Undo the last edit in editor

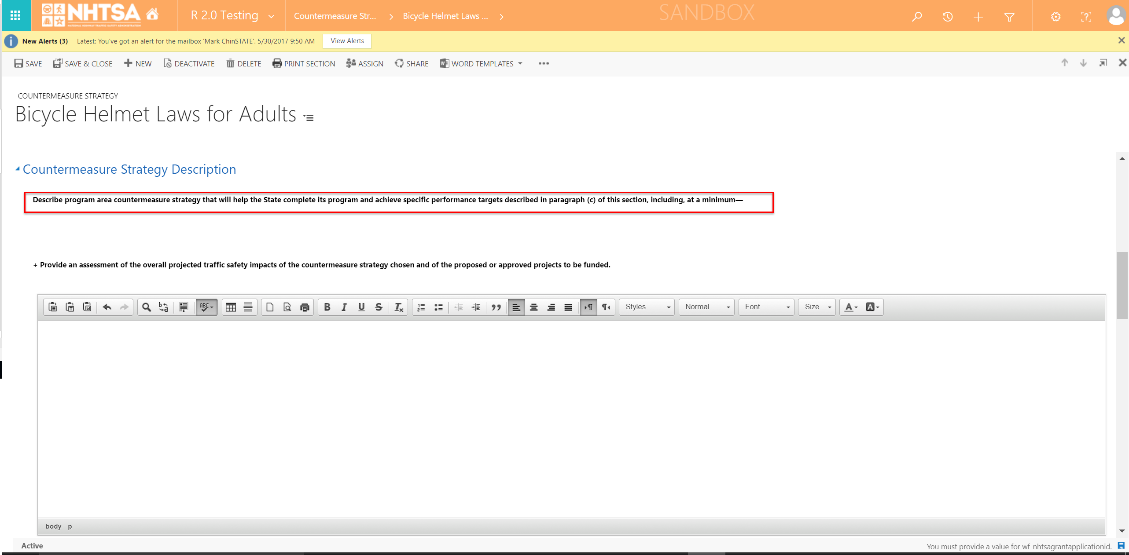click(107, 307)
